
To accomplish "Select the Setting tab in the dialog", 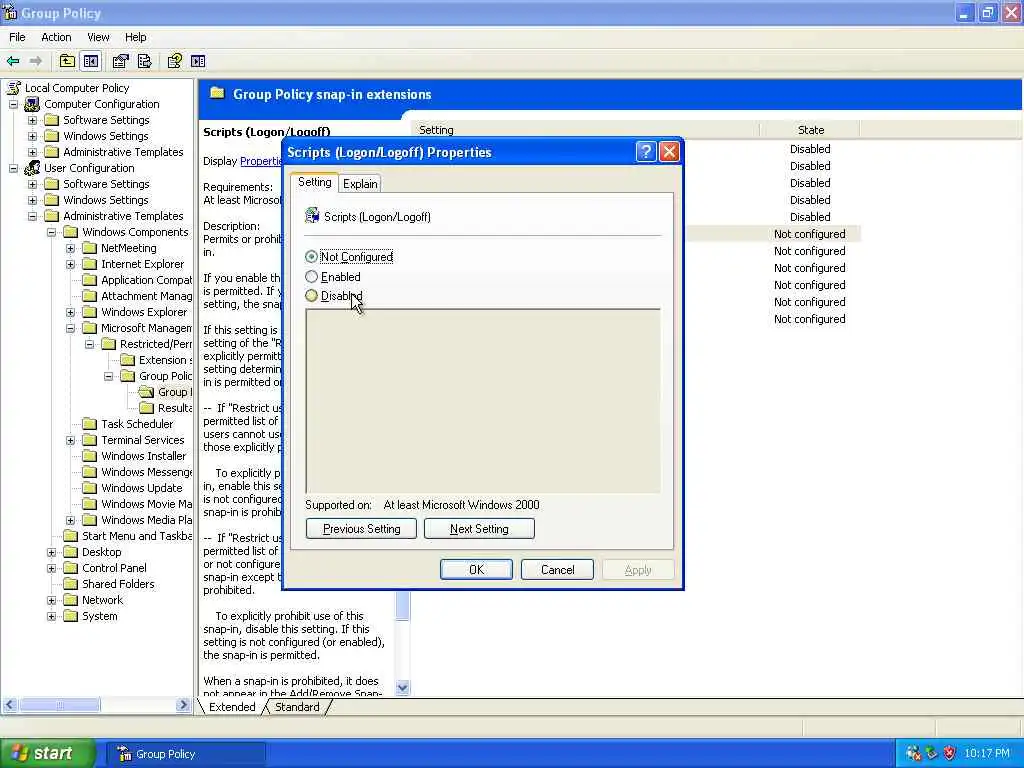I will [315, 182].
